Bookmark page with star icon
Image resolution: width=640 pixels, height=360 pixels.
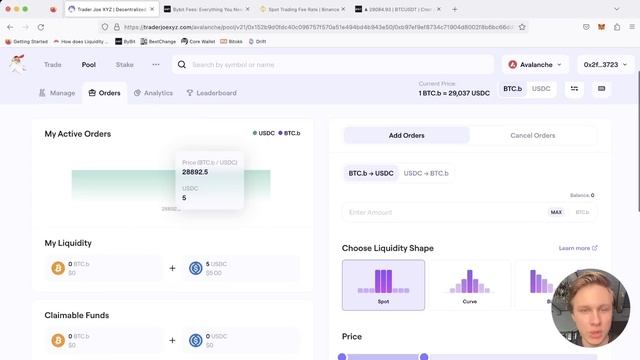(522, 27)
